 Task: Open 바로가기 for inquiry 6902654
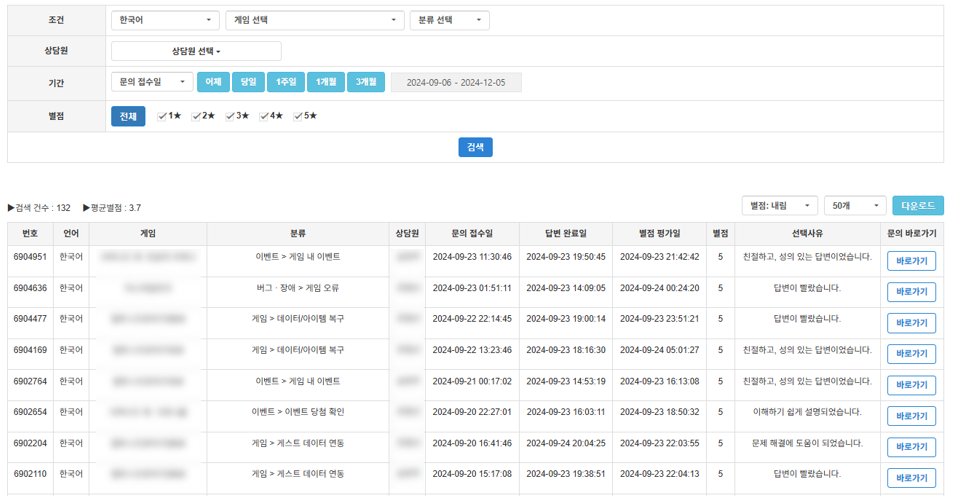[911, 416]
